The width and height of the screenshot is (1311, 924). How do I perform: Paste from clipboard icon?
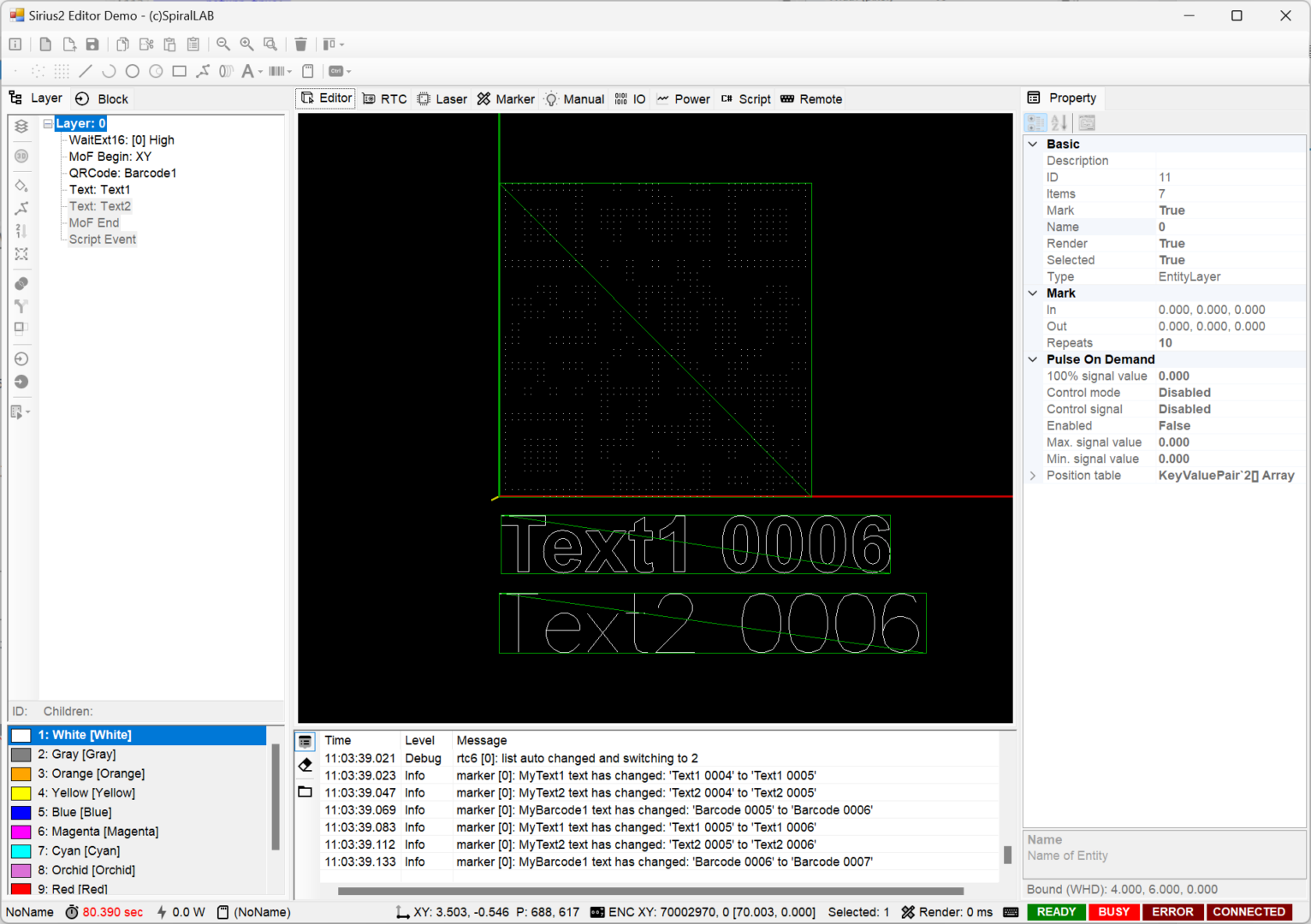pyautogui.click(x=169, y=44)
